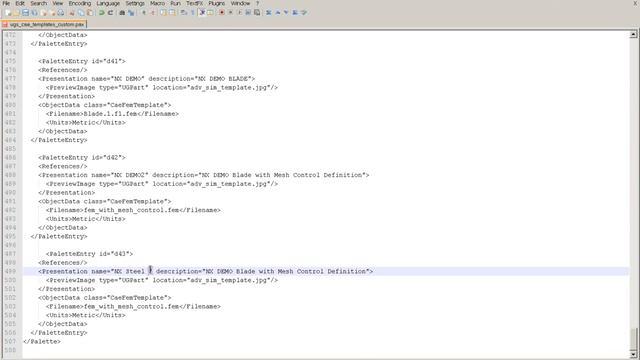Open the Language menu
The image size is (640, 360).
[108, 3]
